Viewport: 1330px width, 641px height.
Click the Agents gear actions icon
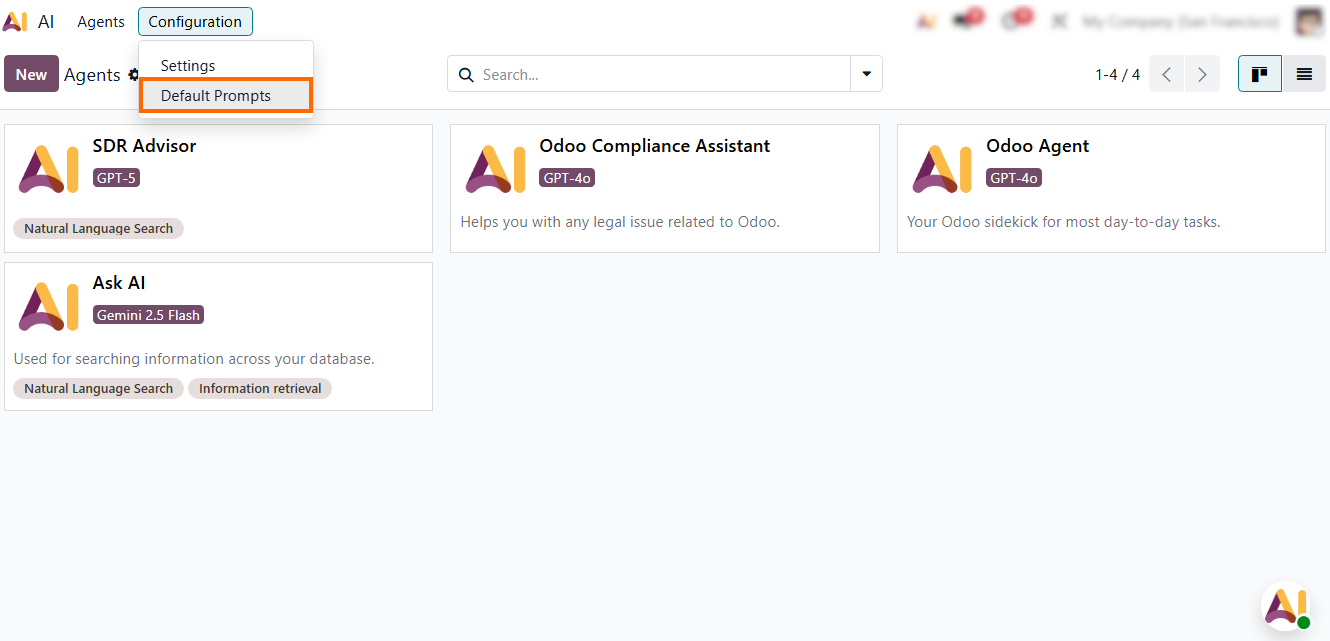pyautogui.click(x=133, y=75)
